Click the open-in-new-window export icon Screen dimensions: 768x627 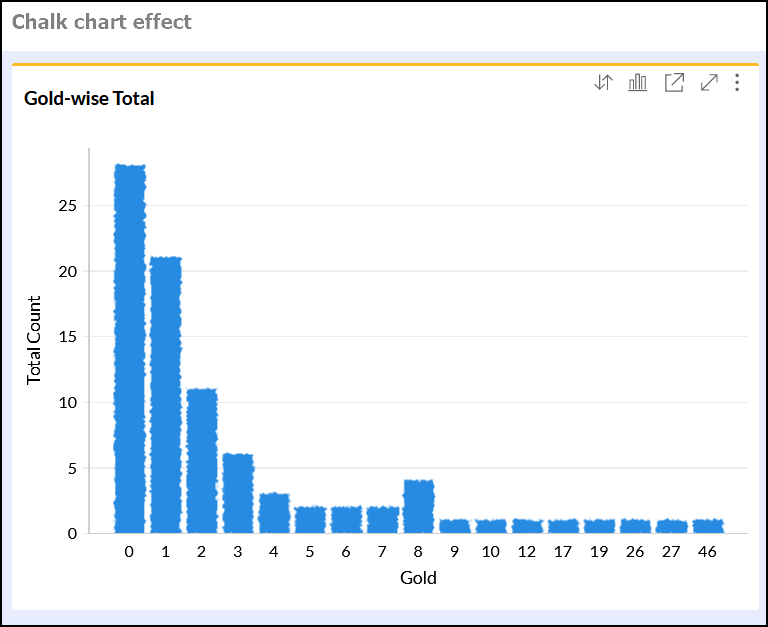(x=674, y=83)
